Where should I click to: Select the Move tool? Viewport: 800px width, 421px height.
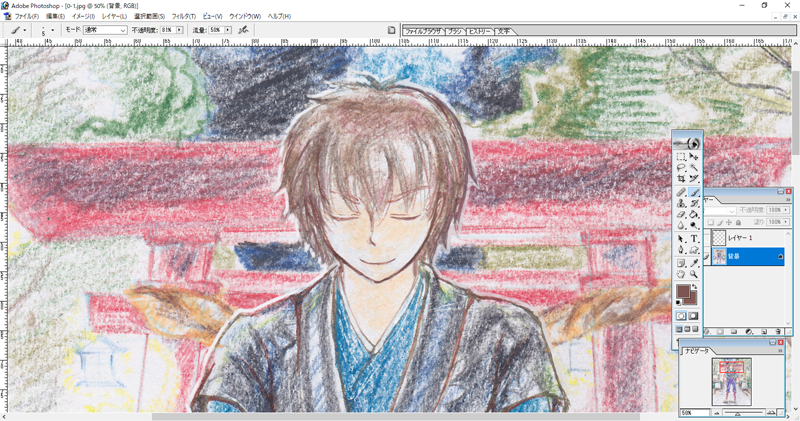[x=694, y=156]
